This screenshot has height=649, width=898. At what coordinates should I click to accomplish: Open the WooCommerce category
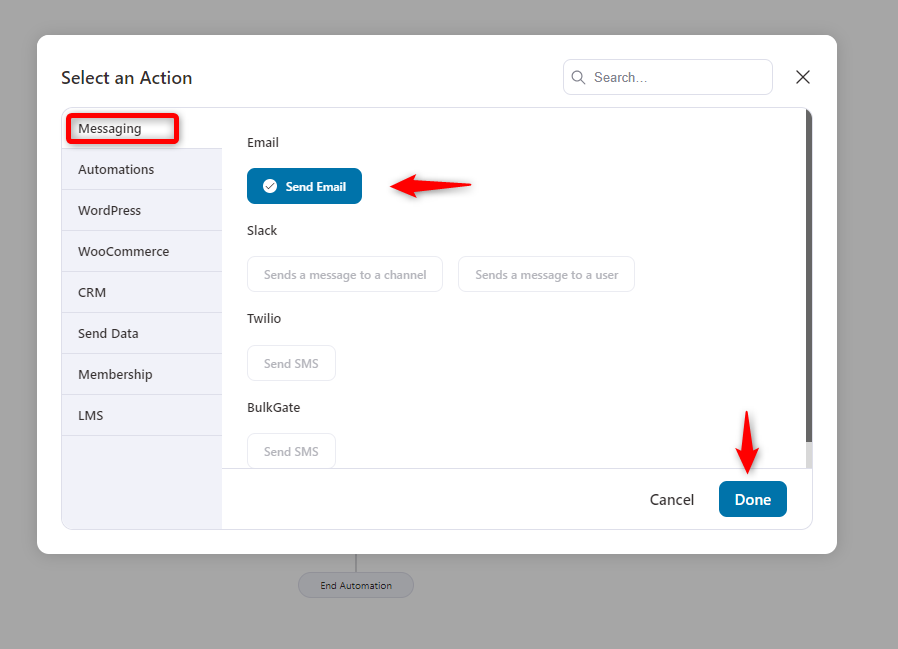point(142,251)
